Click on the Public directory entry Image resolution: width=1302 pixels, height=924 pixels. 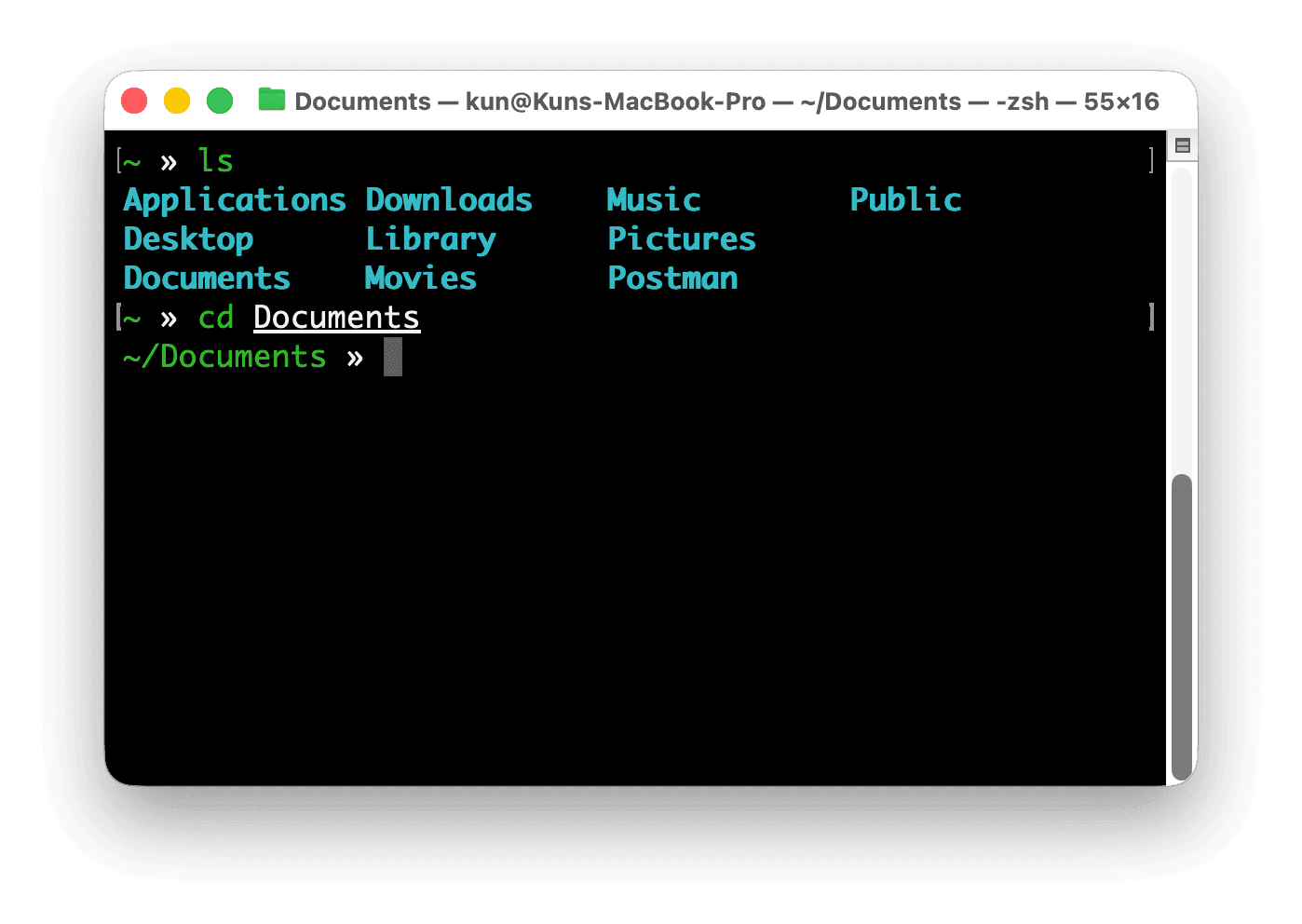pos(905,200)
